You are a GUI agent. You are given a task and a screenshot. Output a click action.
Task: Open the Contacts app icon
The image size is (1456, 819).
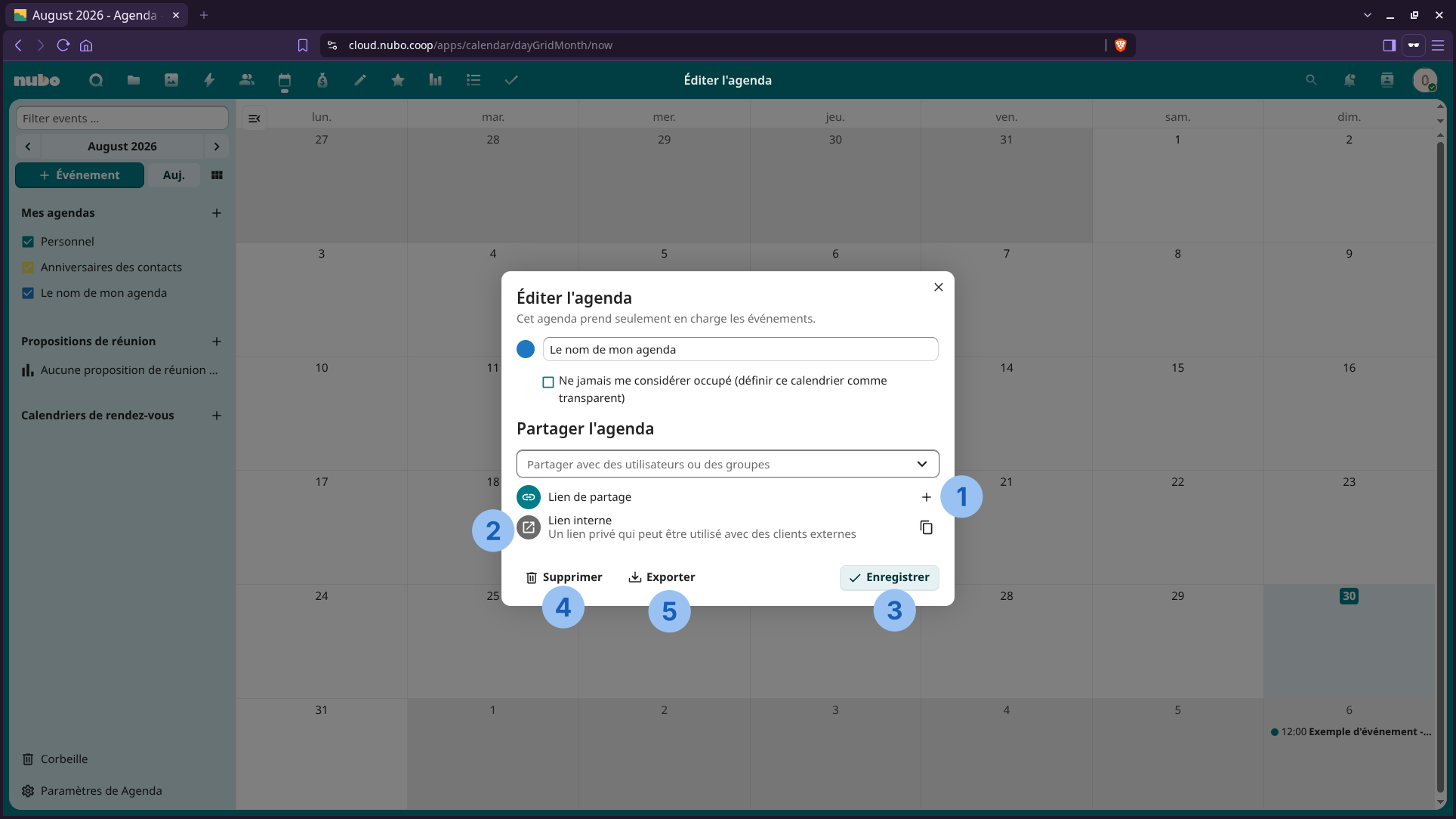click(x=247, y=80)
